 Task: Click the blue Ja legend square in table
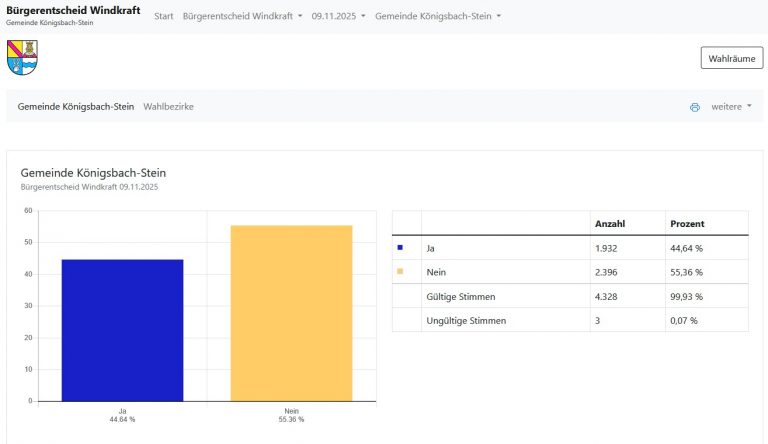coord(400,247)
